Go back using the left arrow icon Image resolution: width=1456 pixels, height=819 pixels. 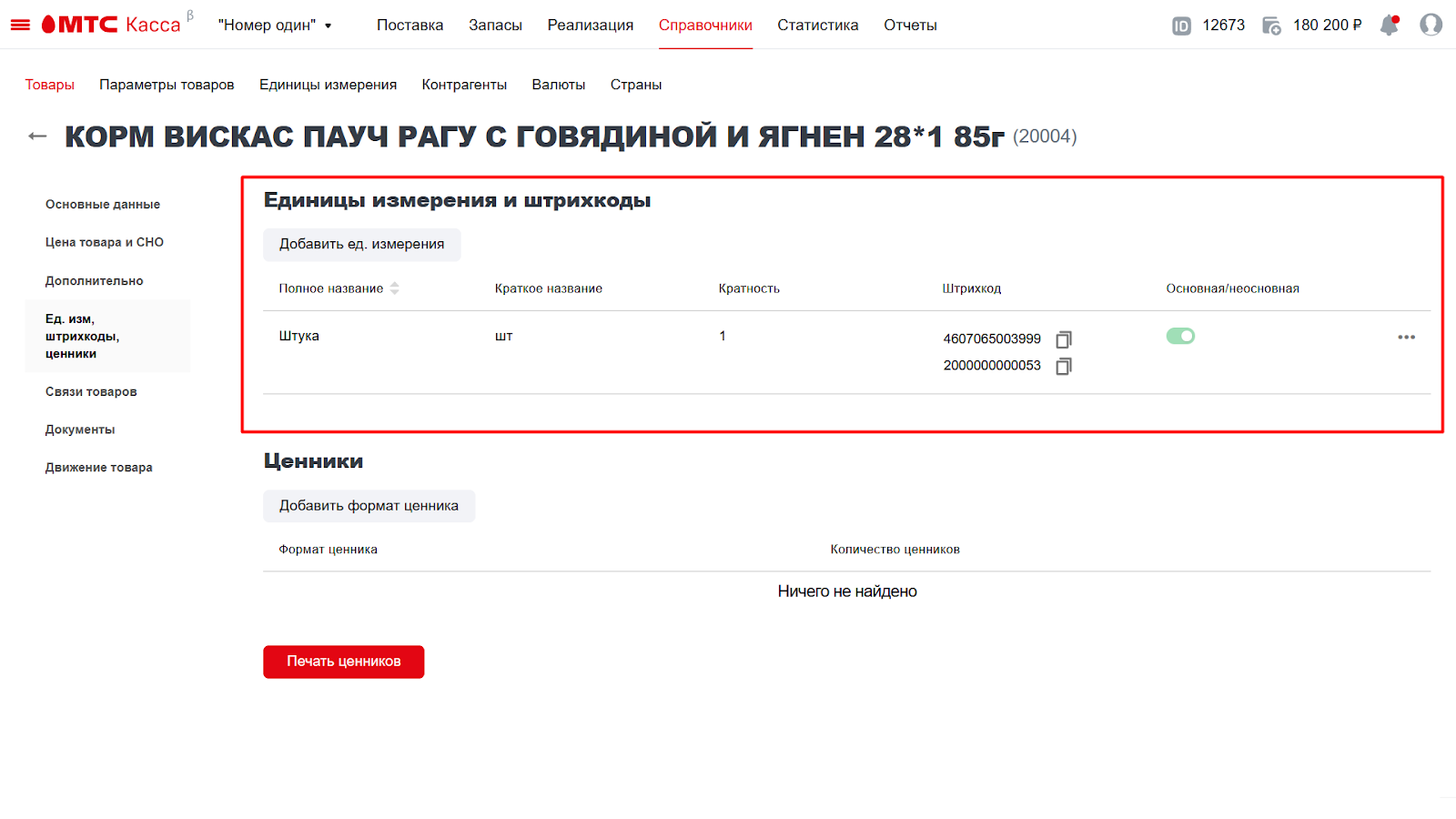[x=37, y=136]
